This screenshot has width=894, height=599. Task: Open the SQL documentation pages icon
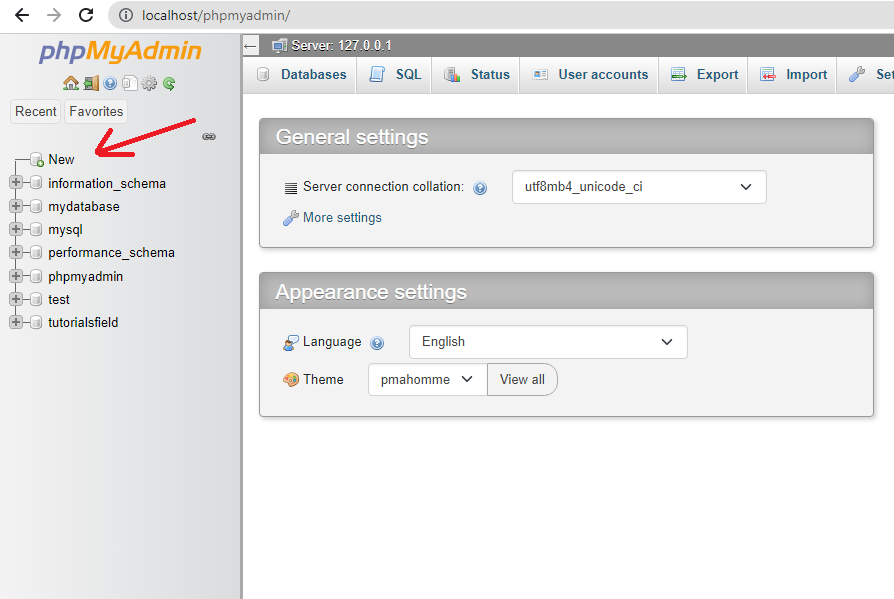coord(129,83)
